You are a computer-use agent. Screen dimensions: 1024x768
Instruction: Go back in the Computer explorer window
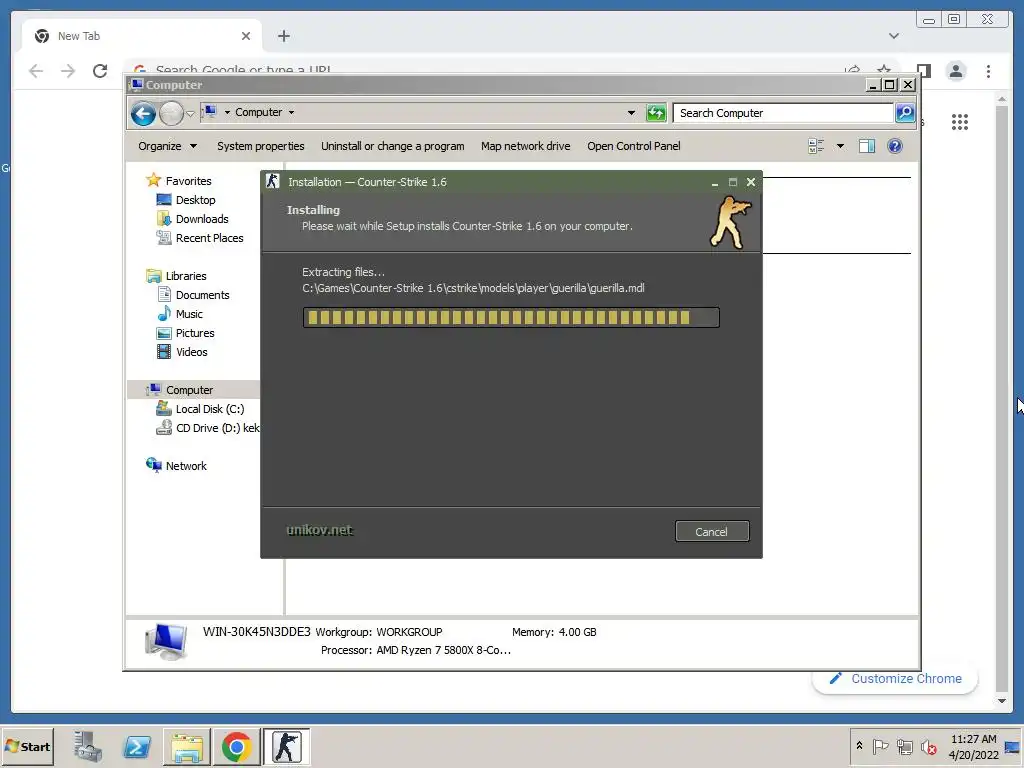[143, 114]
